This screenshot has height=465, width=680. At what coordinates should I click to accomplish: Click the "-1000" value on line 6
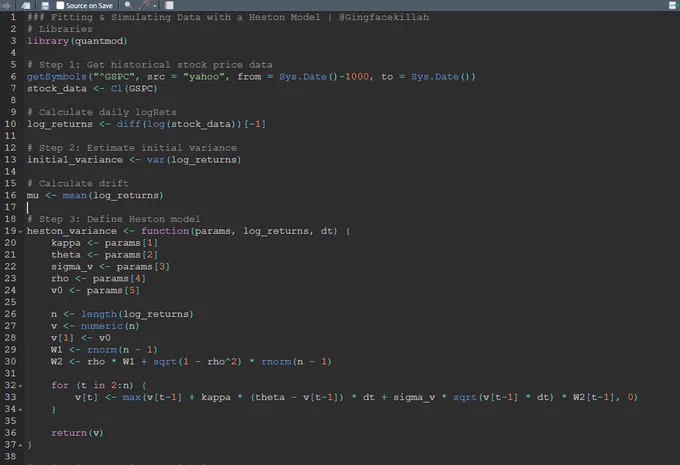[x=354, y=77]
